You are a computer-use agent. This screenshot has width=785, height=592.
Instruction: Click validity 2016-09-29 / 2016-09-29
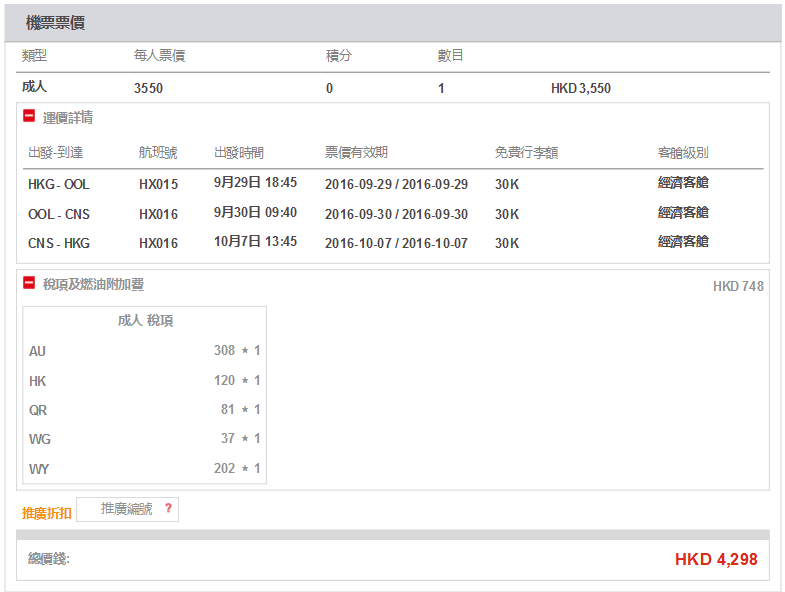396,184
